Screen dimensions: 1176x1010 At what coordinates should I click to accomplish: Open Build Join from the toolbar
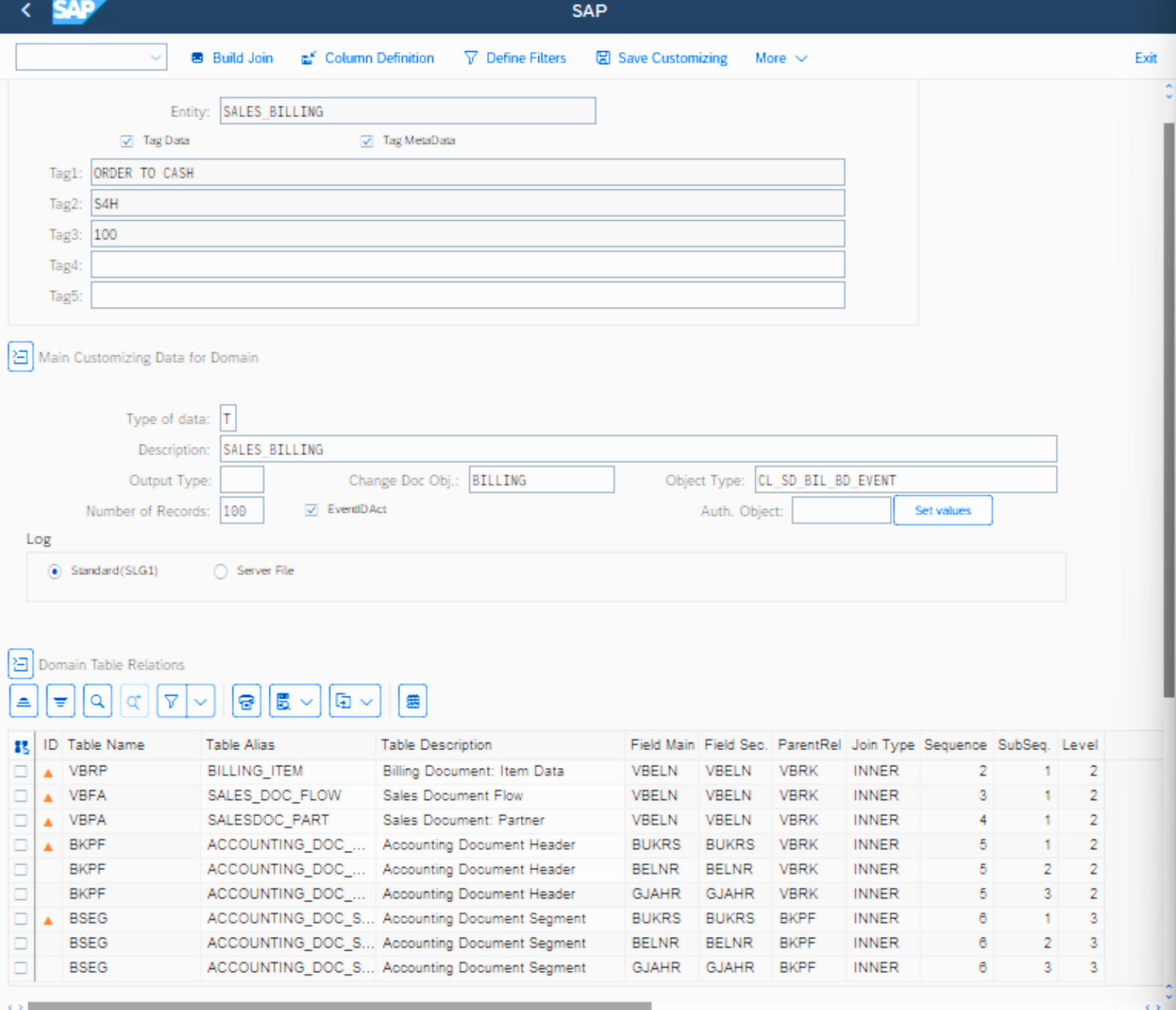[232, 58]
